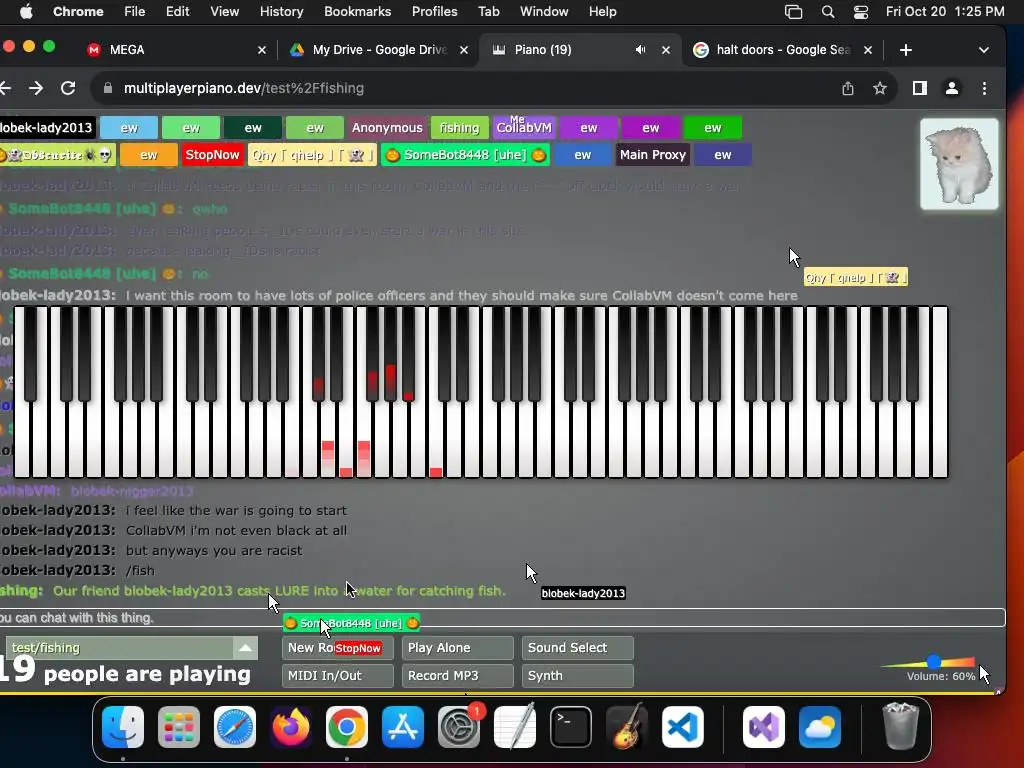Click the Record MP3 button
This screenshot has height=768, width=1024.
point(457,676)
